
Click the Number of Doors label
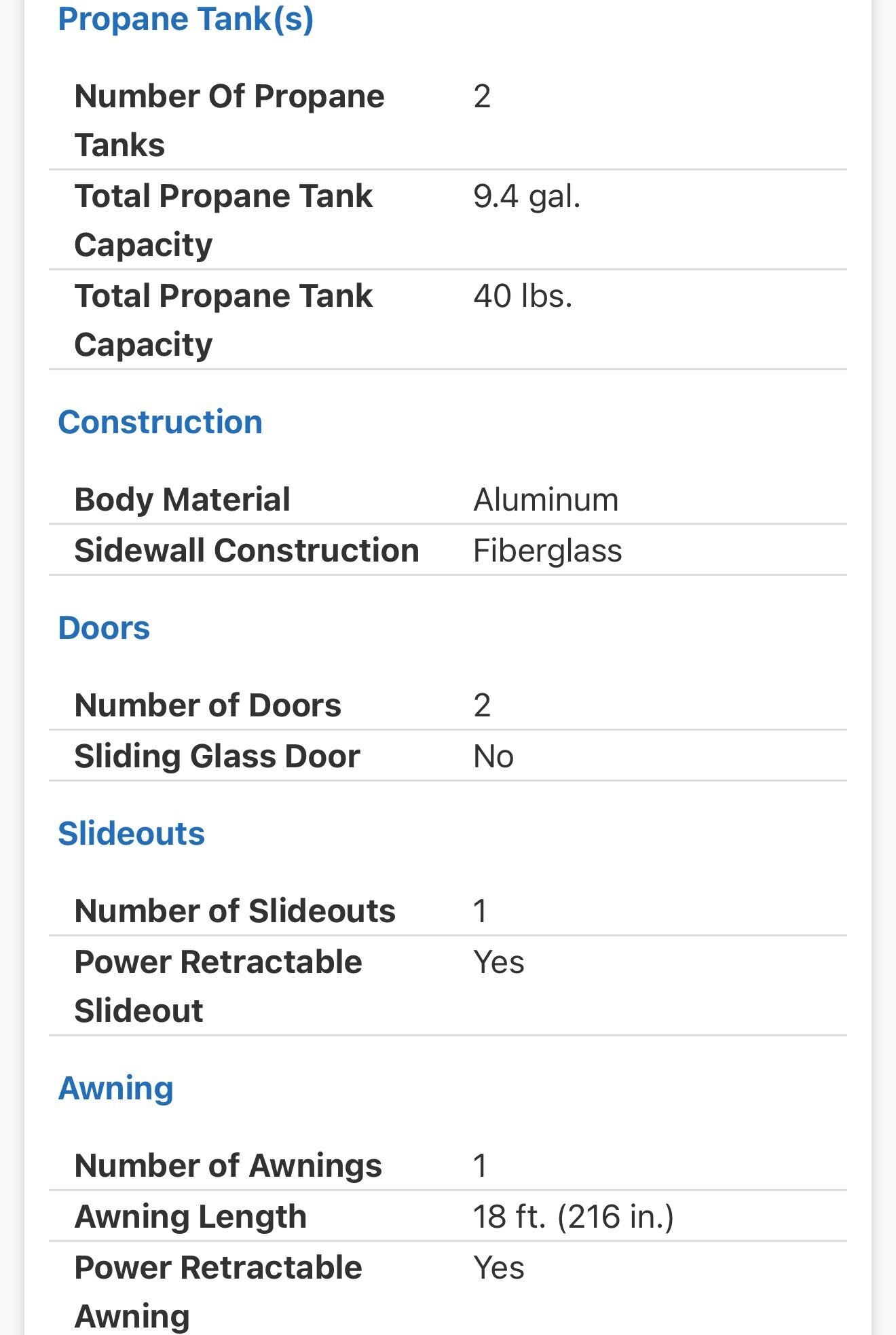click(208, 706)
